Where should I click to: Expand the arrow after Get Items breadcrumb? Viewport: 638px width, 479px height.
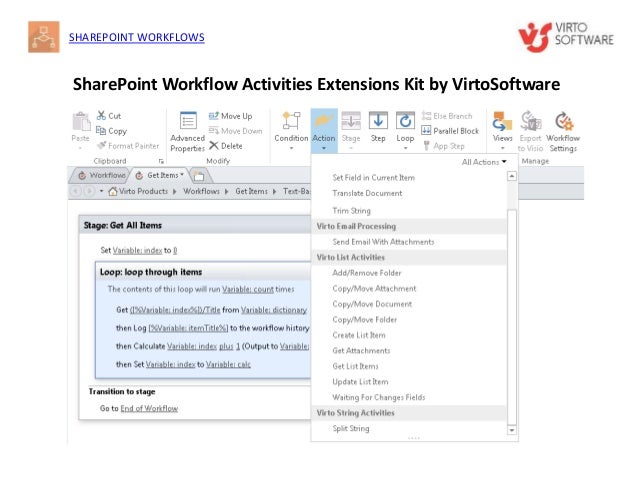(x=274, y=191)
